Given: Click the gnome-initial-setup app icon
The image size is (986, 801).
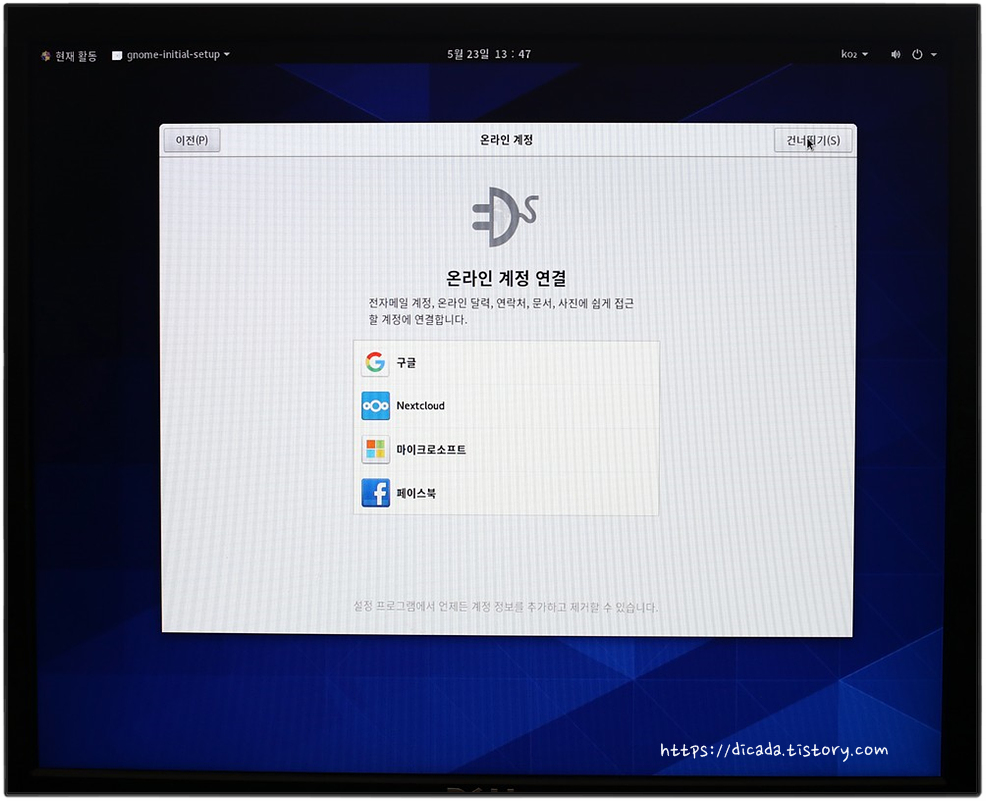Looking at the screenshot, I should click(116, 55).
